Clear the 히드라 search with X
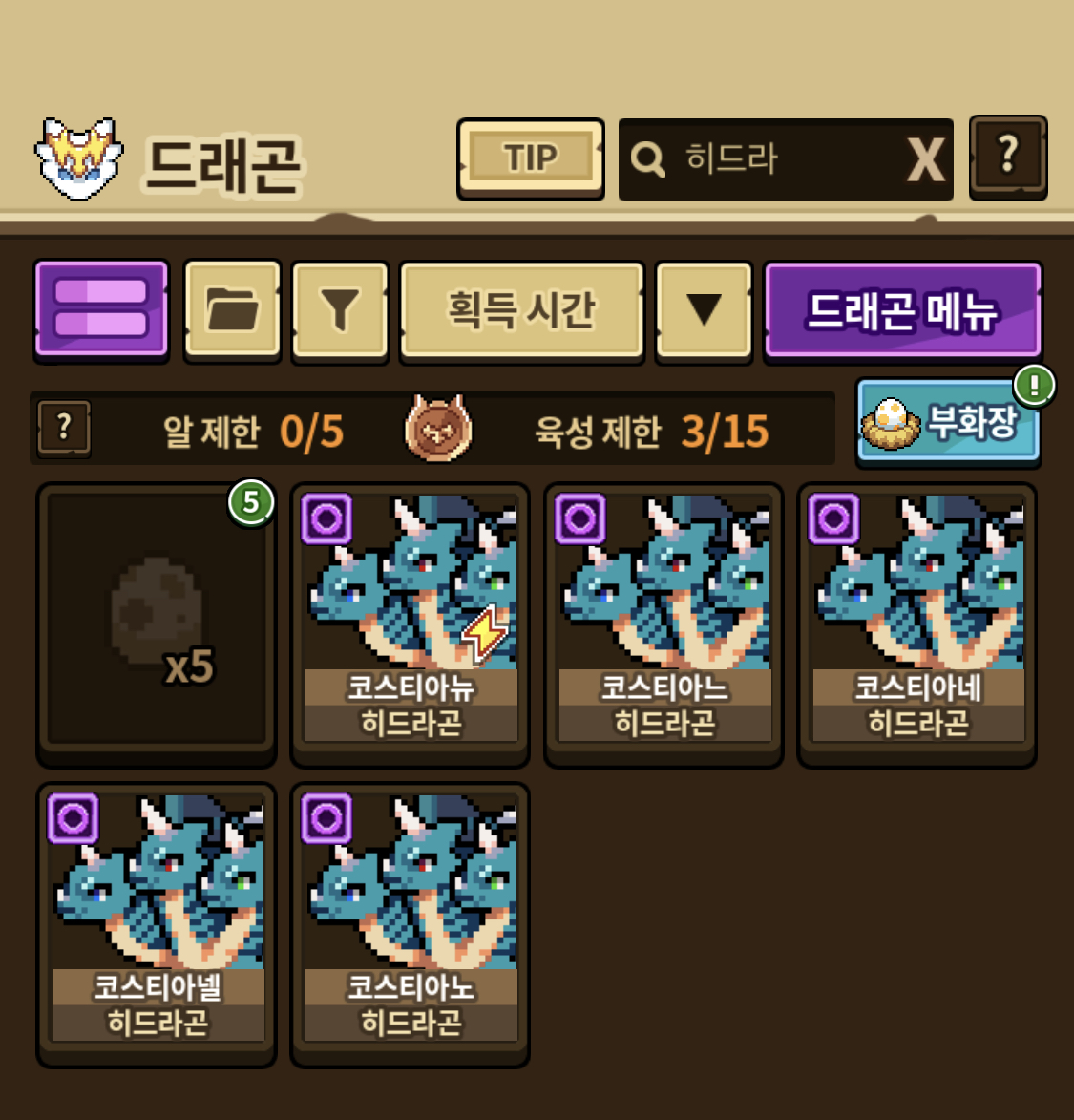The image size is (1074, 1120). point(925,160)
